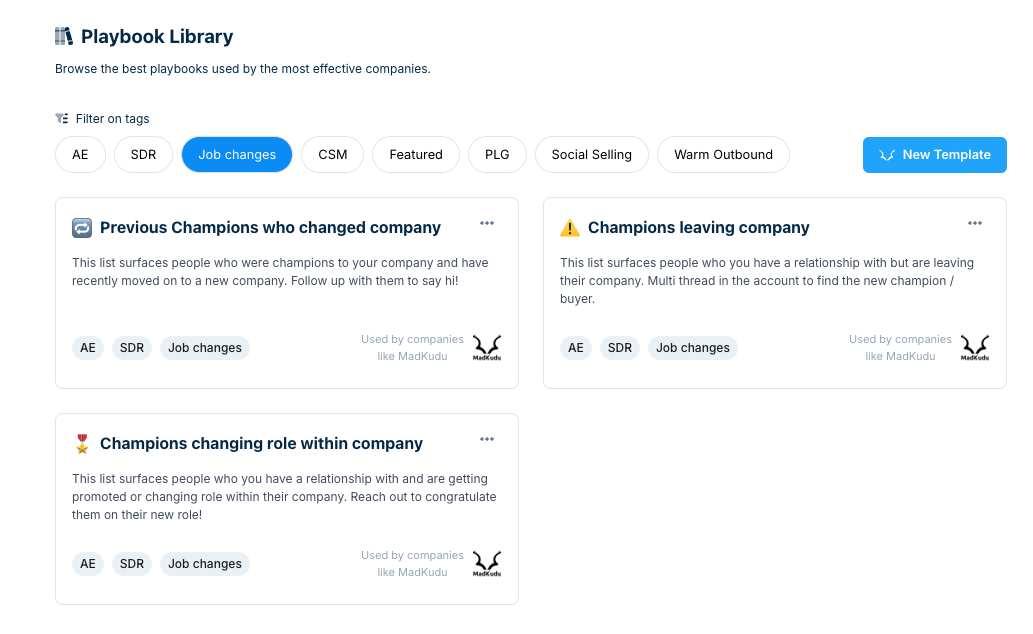Click the warning icon on Champions leaving company
This screenshot has width=1033, height=634.
[570, 228]
